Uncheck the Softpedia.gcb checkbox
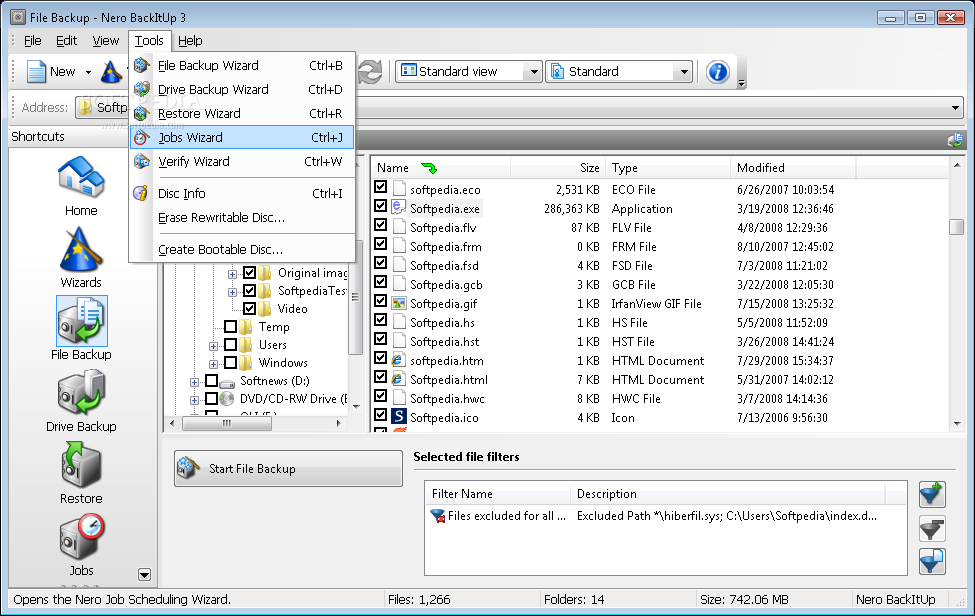Viewport: 975px width, 616px height. pyautogui.click(x=381, y=282)
